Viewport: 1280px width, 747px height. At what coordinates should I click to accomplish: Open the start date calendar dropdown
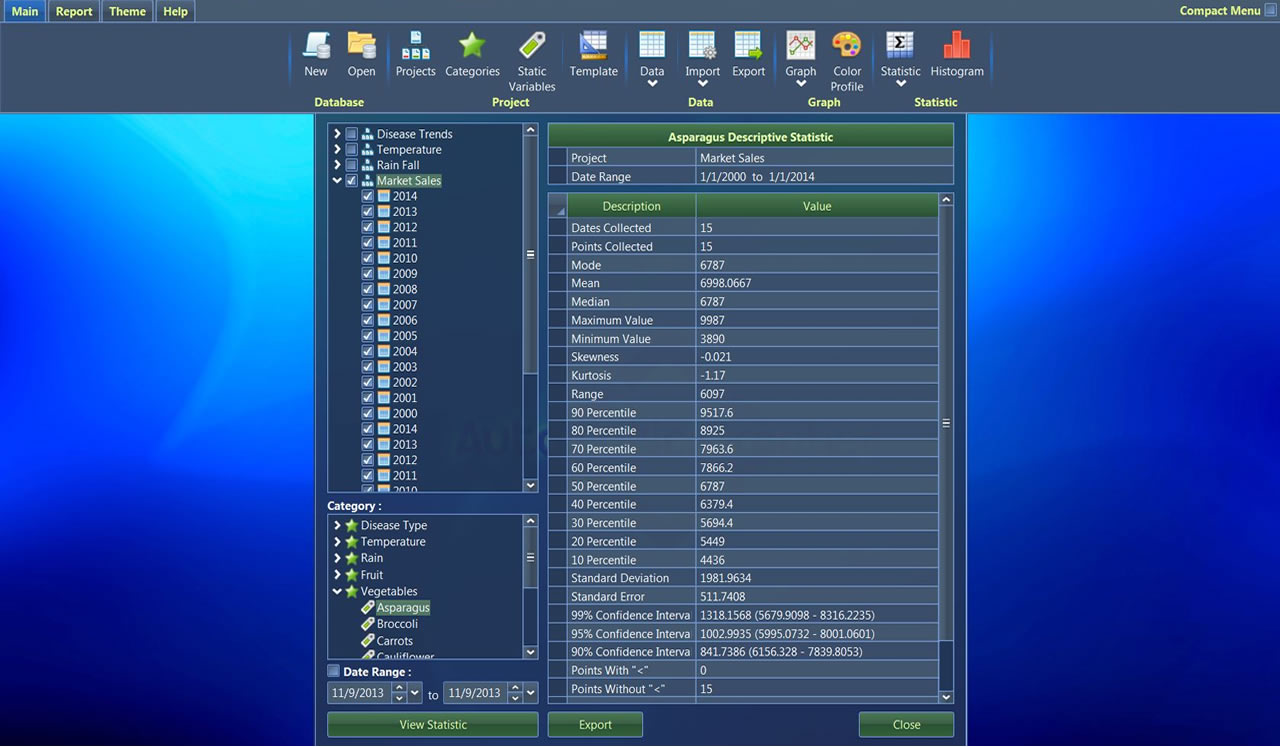tap(415, 692)
